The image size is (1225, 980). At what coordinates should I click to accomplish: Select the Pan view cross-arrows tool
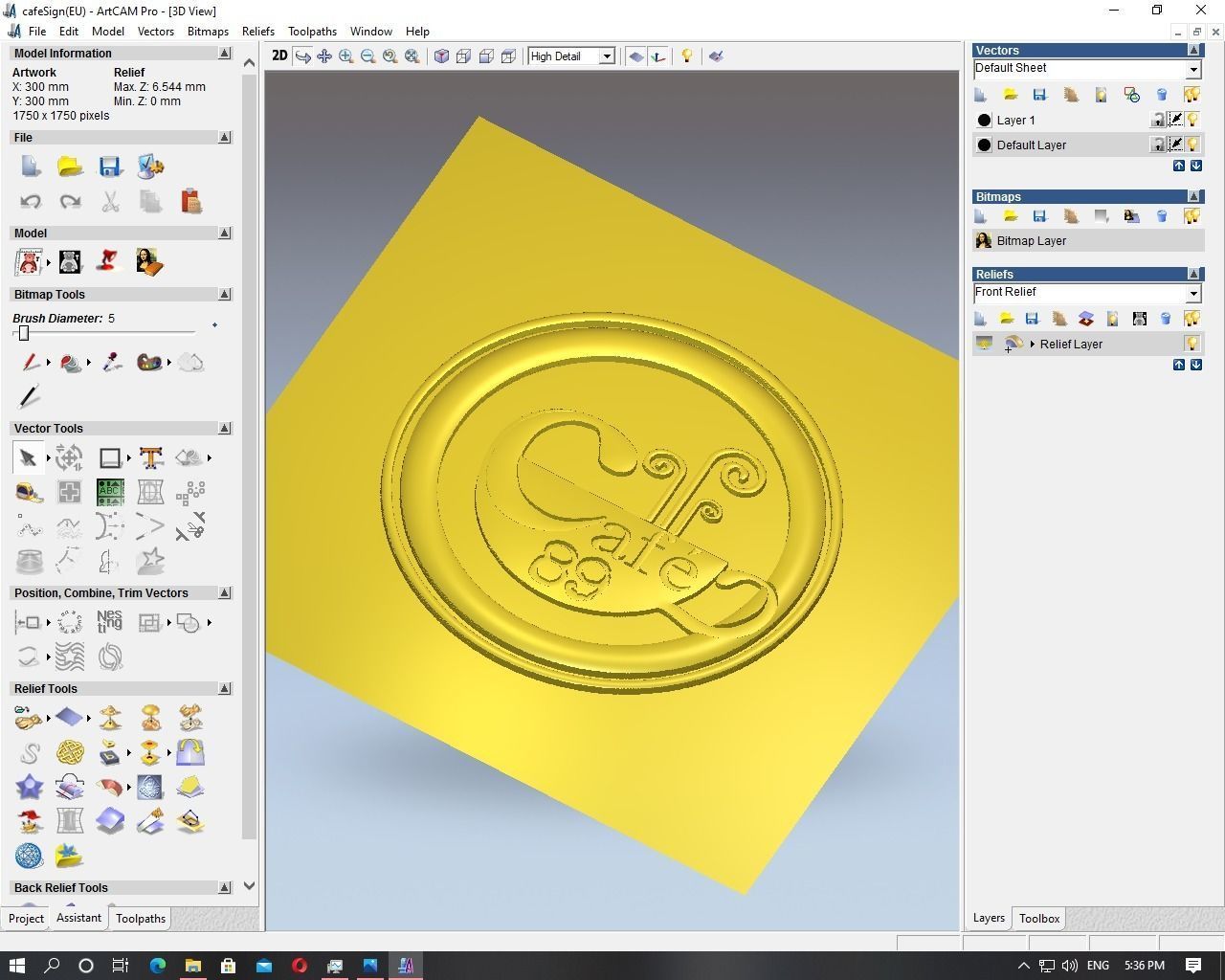tap(324, 56)
